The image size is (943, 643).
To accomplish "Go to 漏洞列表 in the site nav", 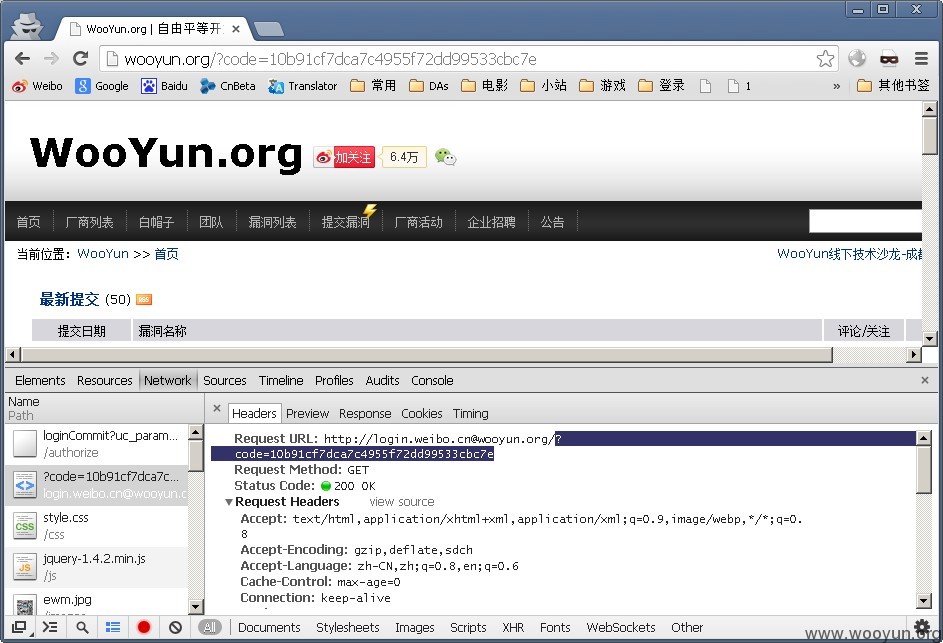I will click(x=272, y=222).
